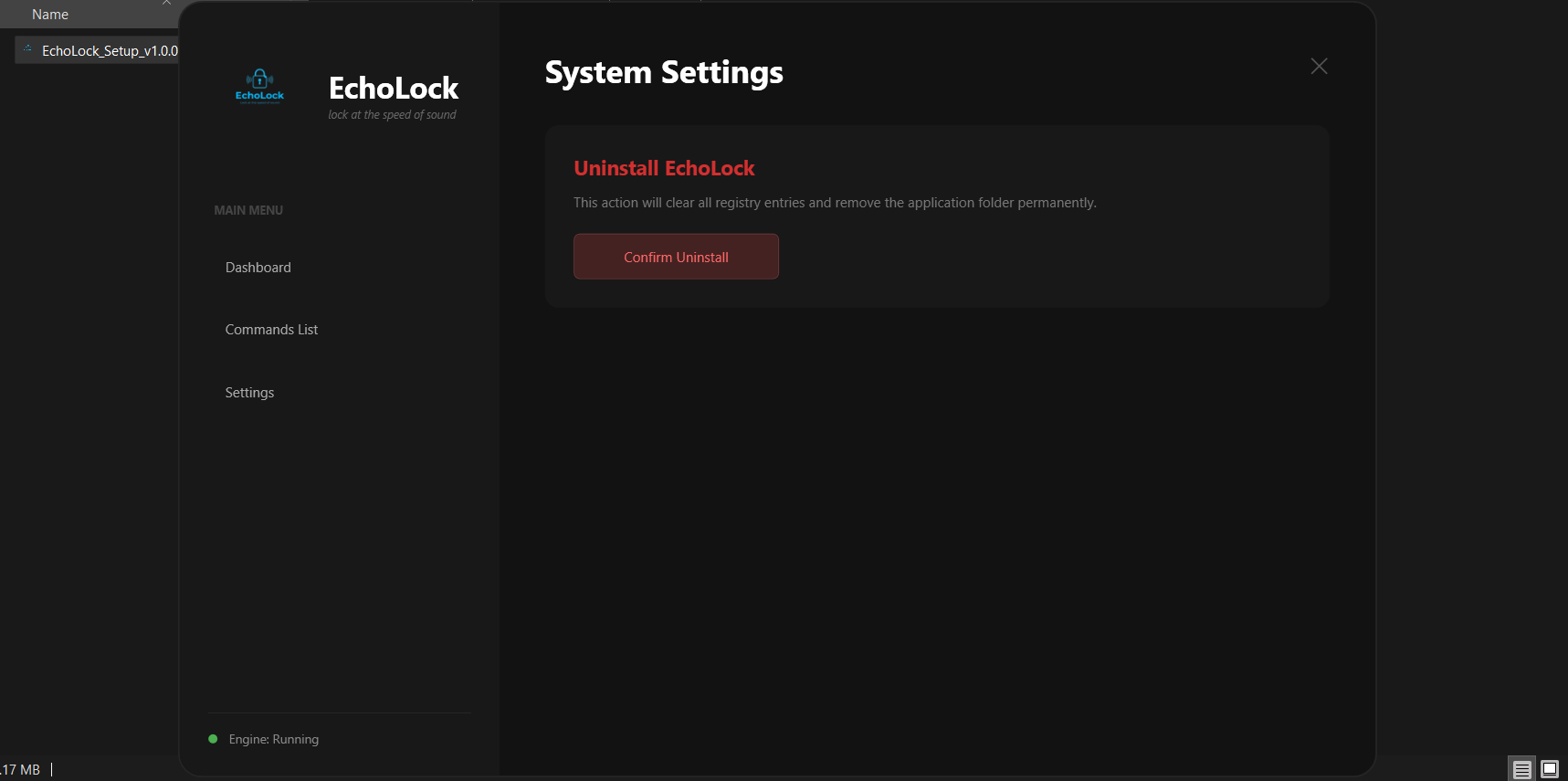Switch Explorer to details view icon

point(1521,769)
